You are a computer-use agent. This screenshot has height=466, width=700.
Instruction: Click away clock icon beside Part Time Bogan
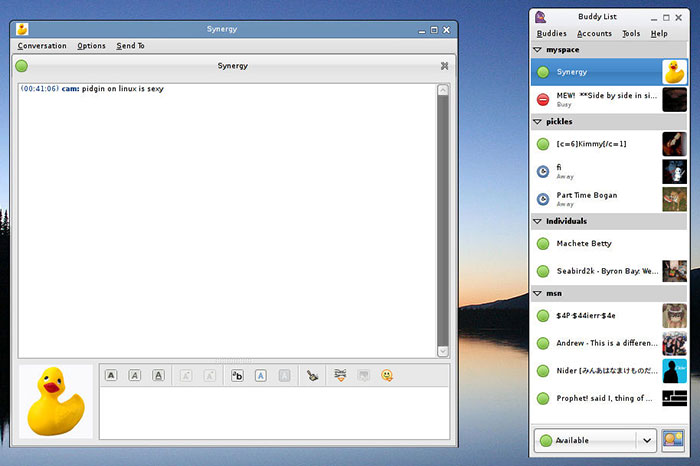pos(543,199)
